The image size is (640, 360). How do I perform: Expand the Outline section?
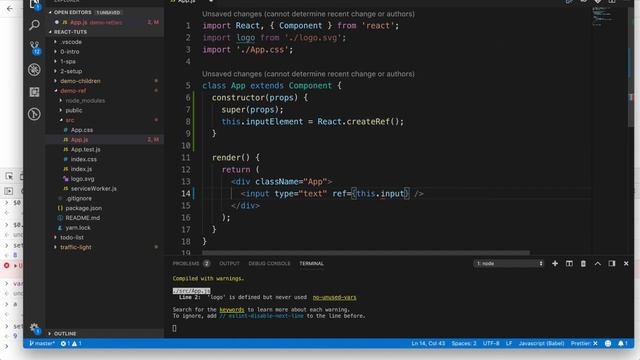click(x=65, y=333)
